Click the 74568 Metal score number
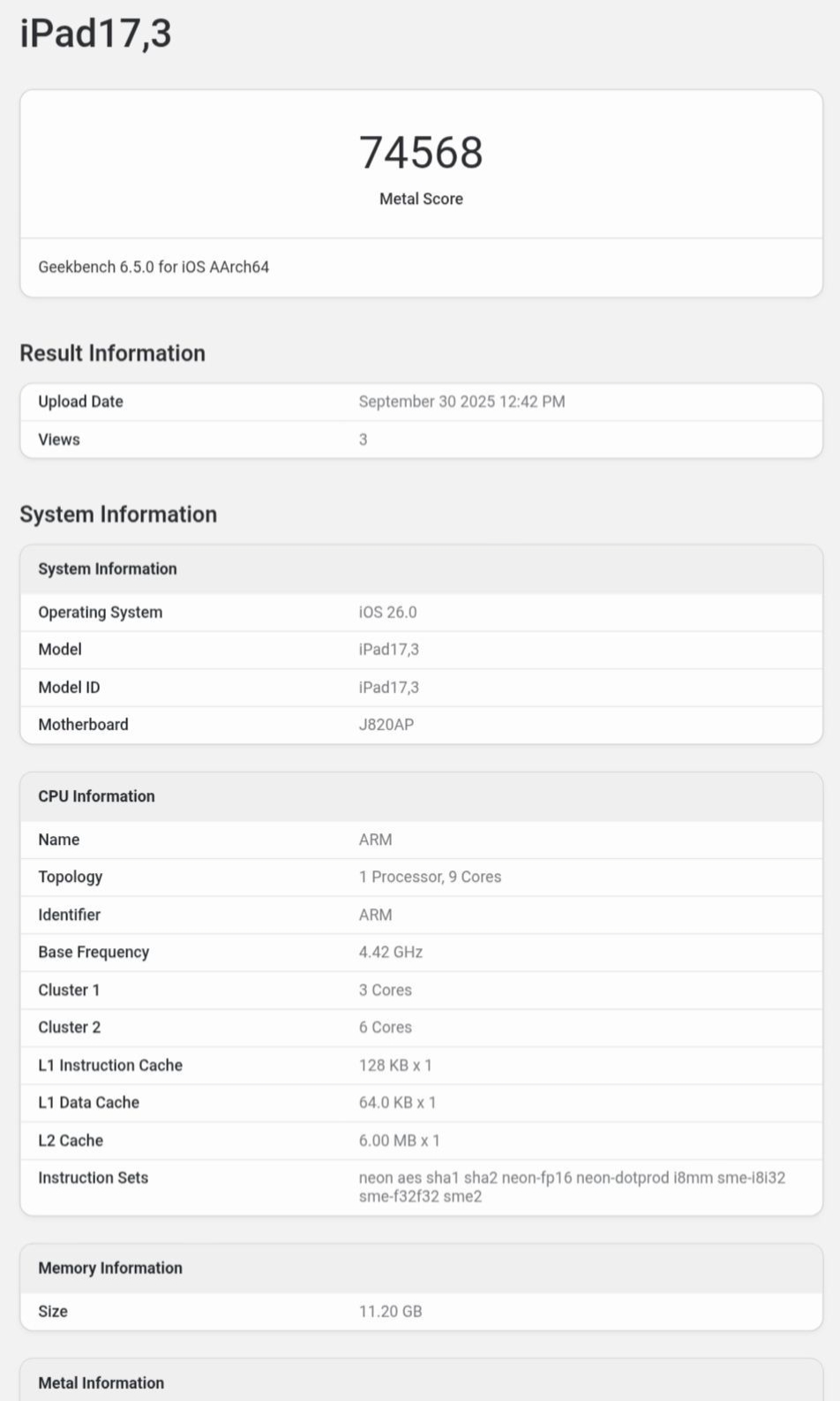 [x=421, y=153]
